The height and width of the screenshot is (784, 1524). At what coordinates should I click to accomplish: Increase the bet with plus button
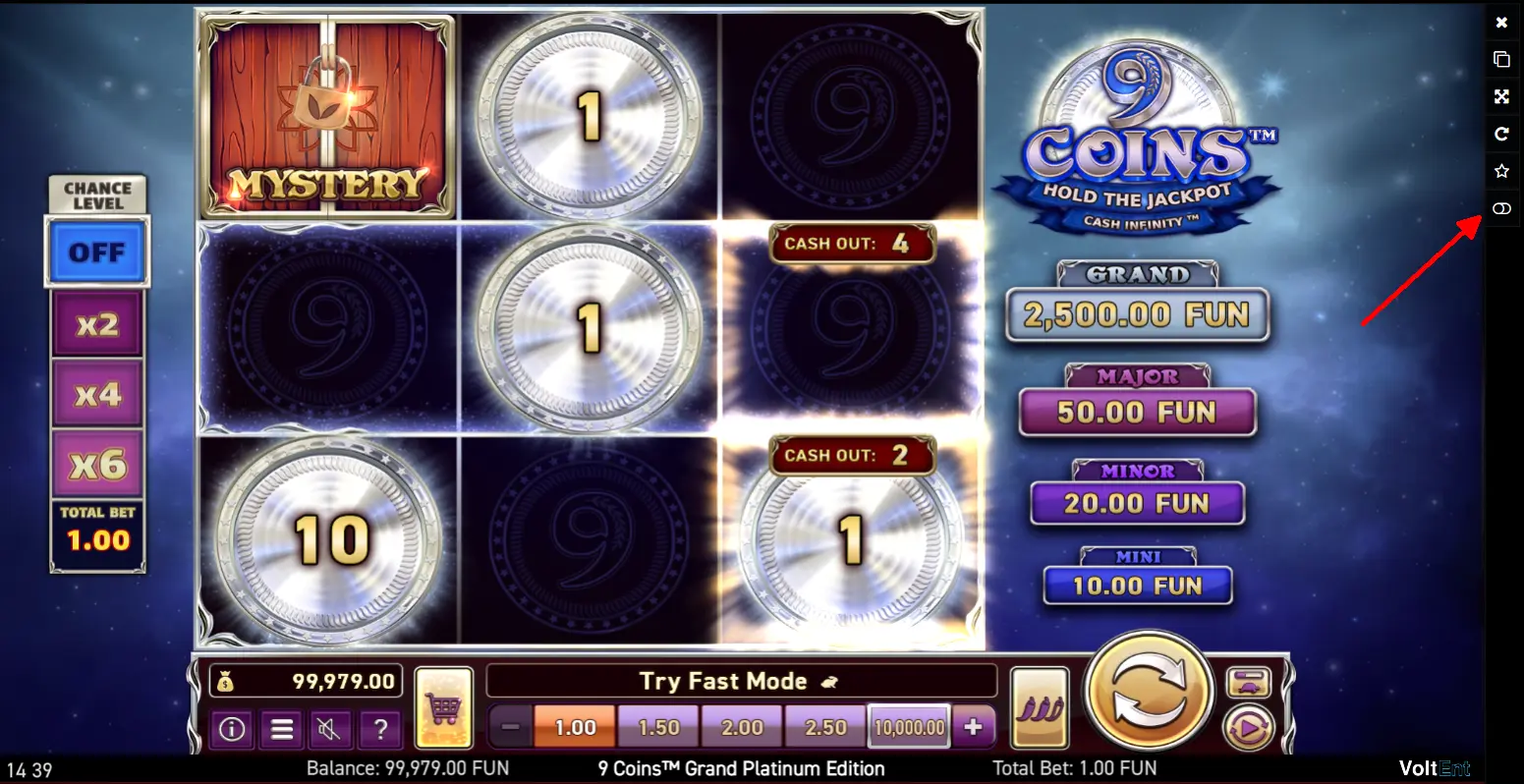(973, 727)
